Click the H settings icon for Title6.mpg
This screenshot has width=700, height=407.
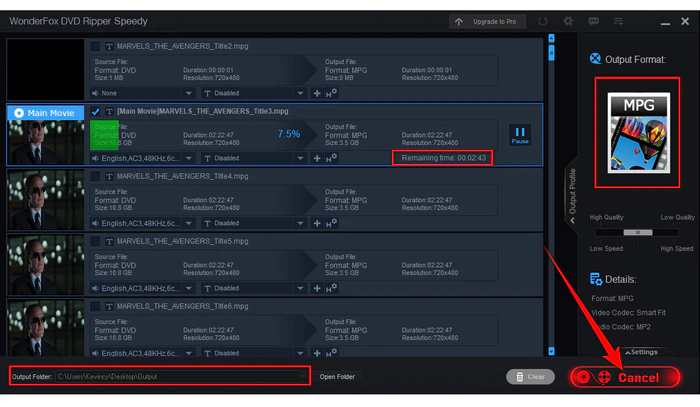(331, 353)
